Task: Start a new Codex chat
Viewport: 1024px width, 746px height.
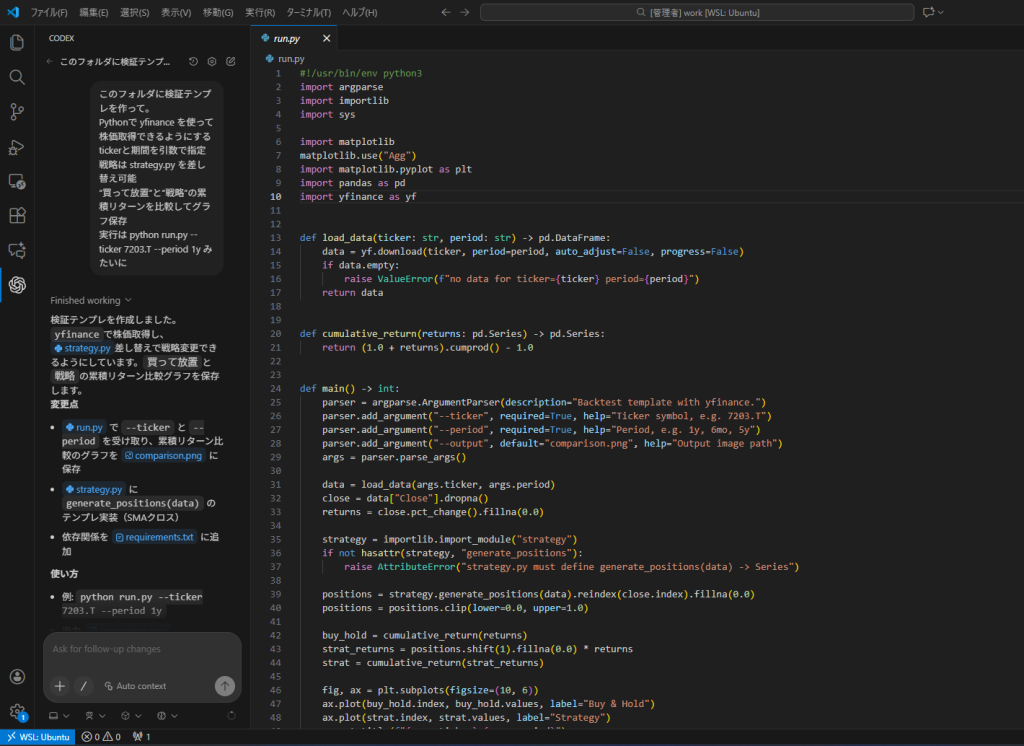Action: [x=231, y=61]
